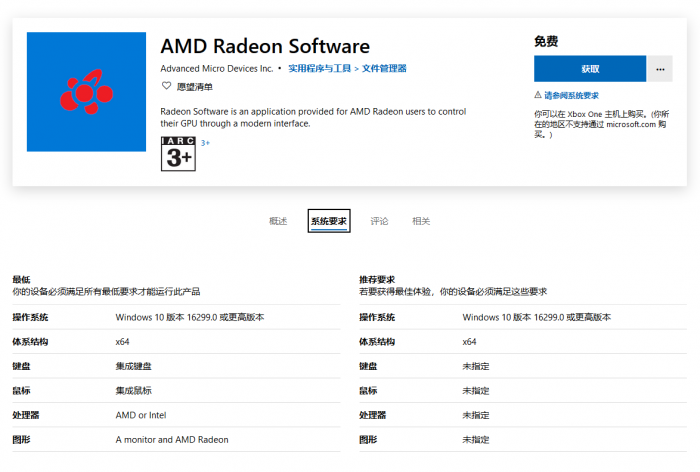This screenshot has height=472, width=700.
Task: Click the Radeon Software description text
Action: click(313, 117)
